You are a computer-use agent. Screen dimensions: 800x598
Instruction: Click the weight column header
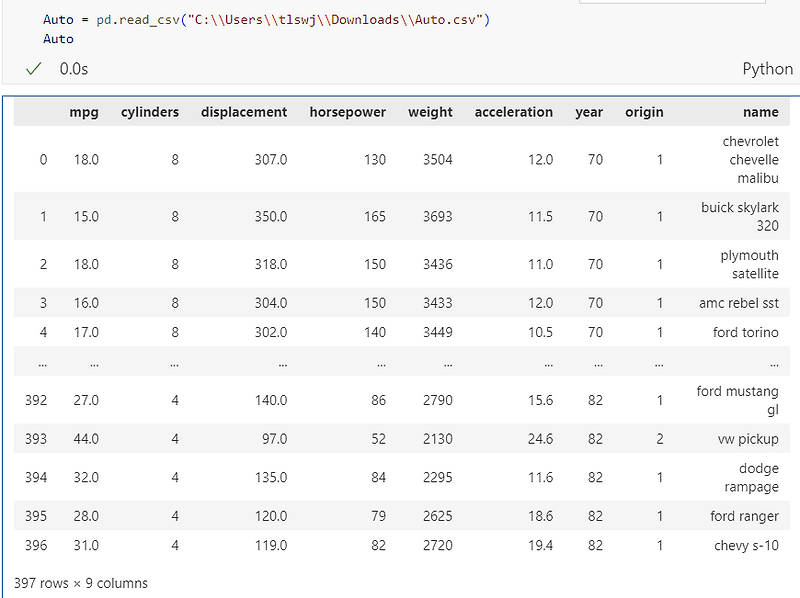click(x=430, y=112)
